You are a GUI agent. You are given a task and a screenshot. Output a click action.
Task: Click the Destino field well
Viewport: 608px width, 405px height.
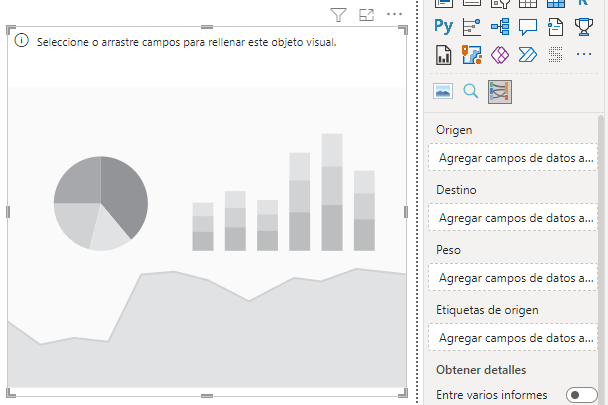pyautogui.click(x=513, y=217)
